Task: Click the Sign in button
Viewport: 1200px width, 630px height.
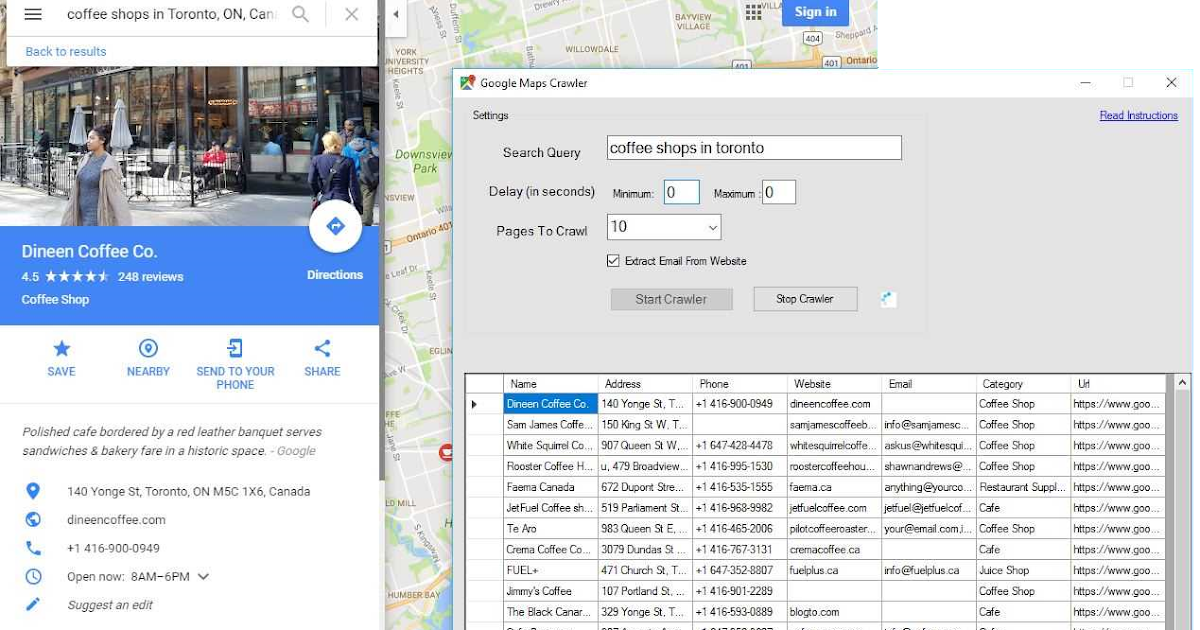Action: 815,12
